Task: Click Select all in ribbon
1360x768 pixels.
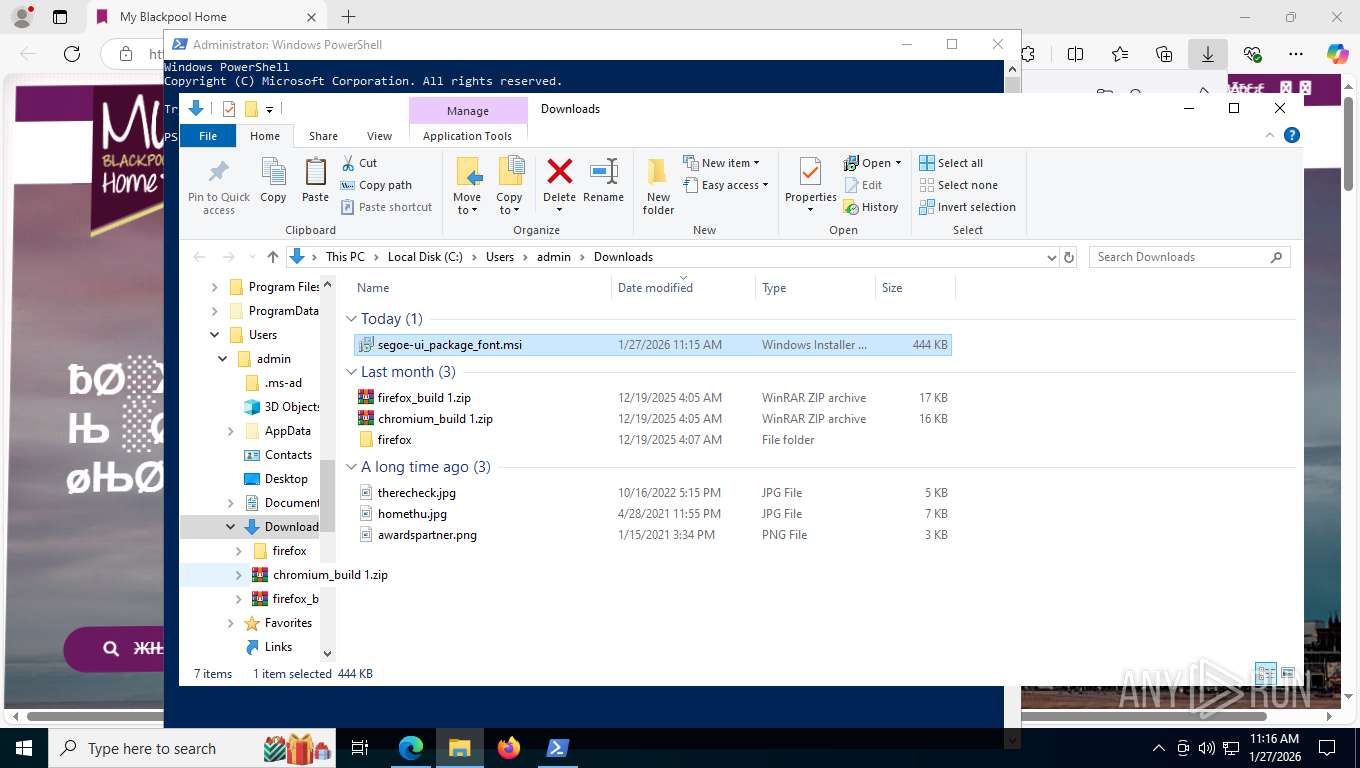Action: [951, 163]
